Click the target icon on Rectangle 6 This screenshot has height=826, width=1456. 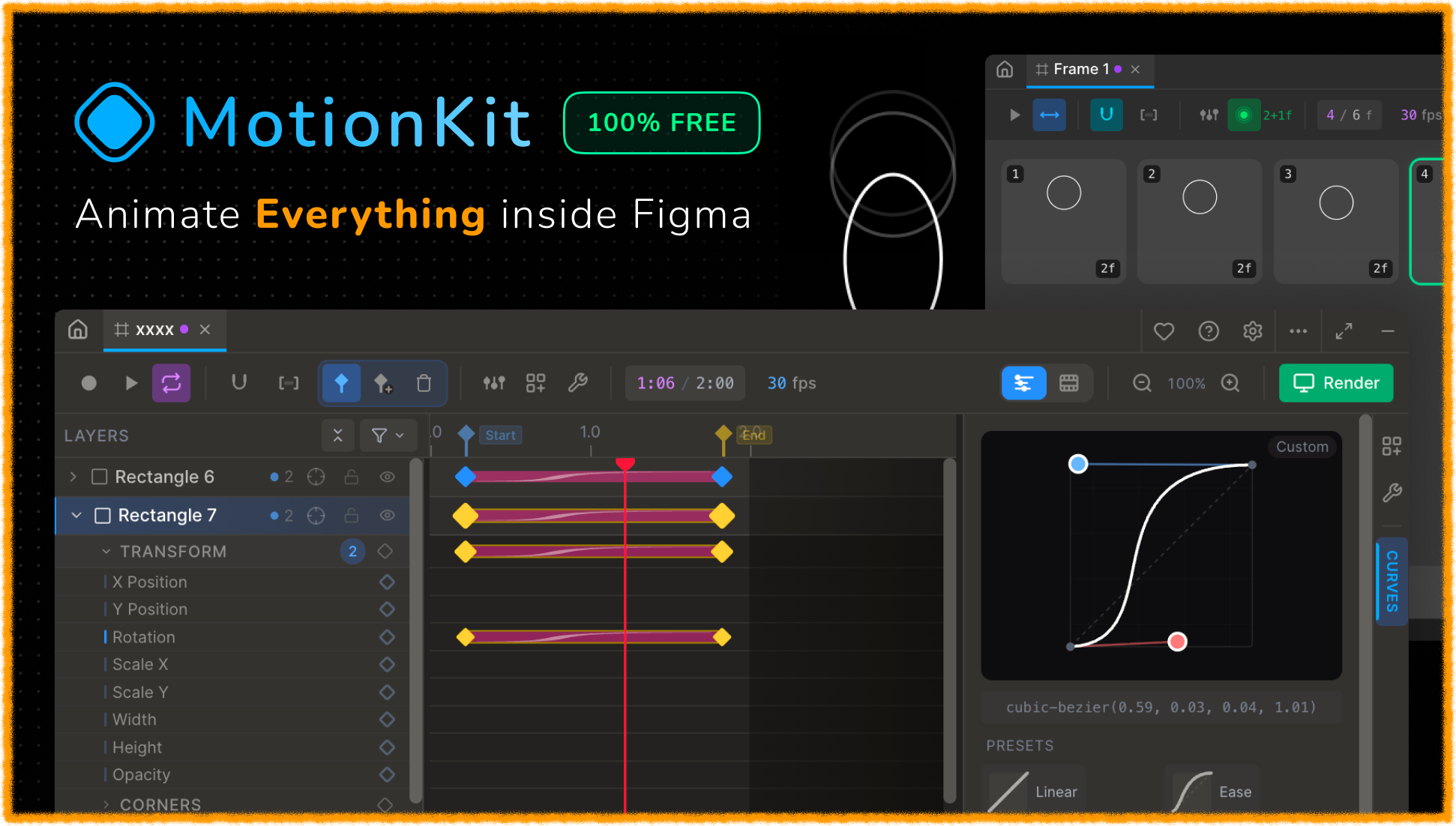click(x=316, y=477)
